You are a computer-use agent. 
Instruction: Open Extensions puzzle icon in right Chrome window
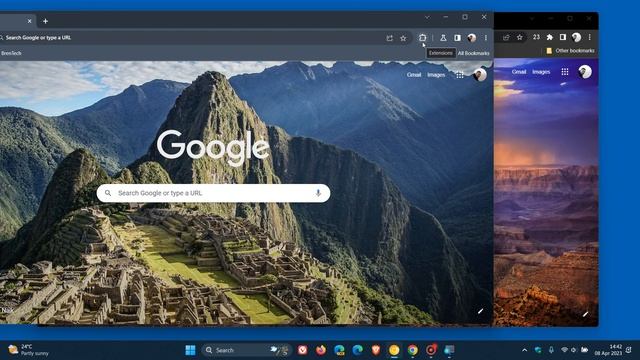[x=549, y=37]
